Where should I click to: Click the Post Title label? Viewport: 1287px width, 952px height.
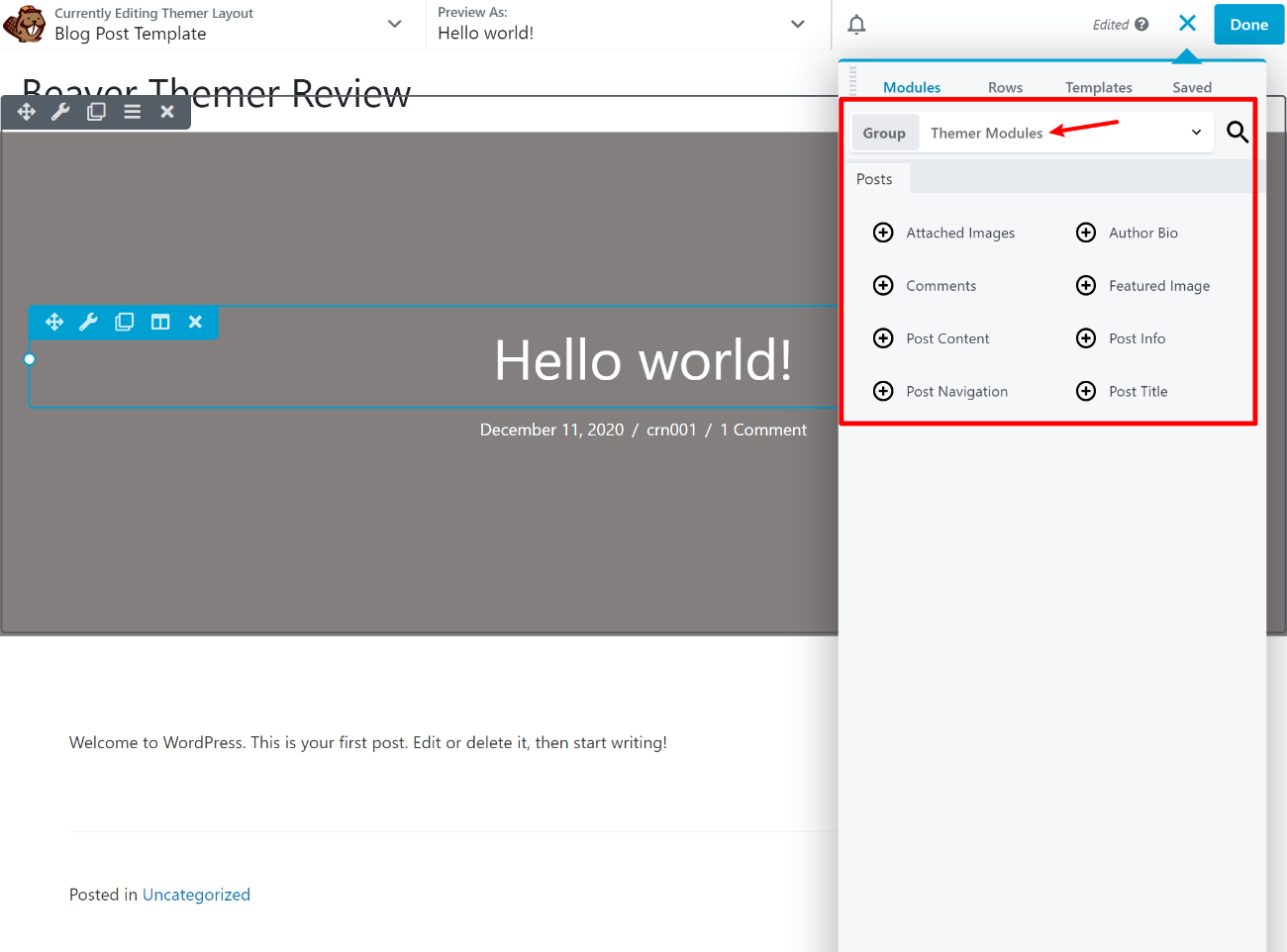tap(1138, 392)
